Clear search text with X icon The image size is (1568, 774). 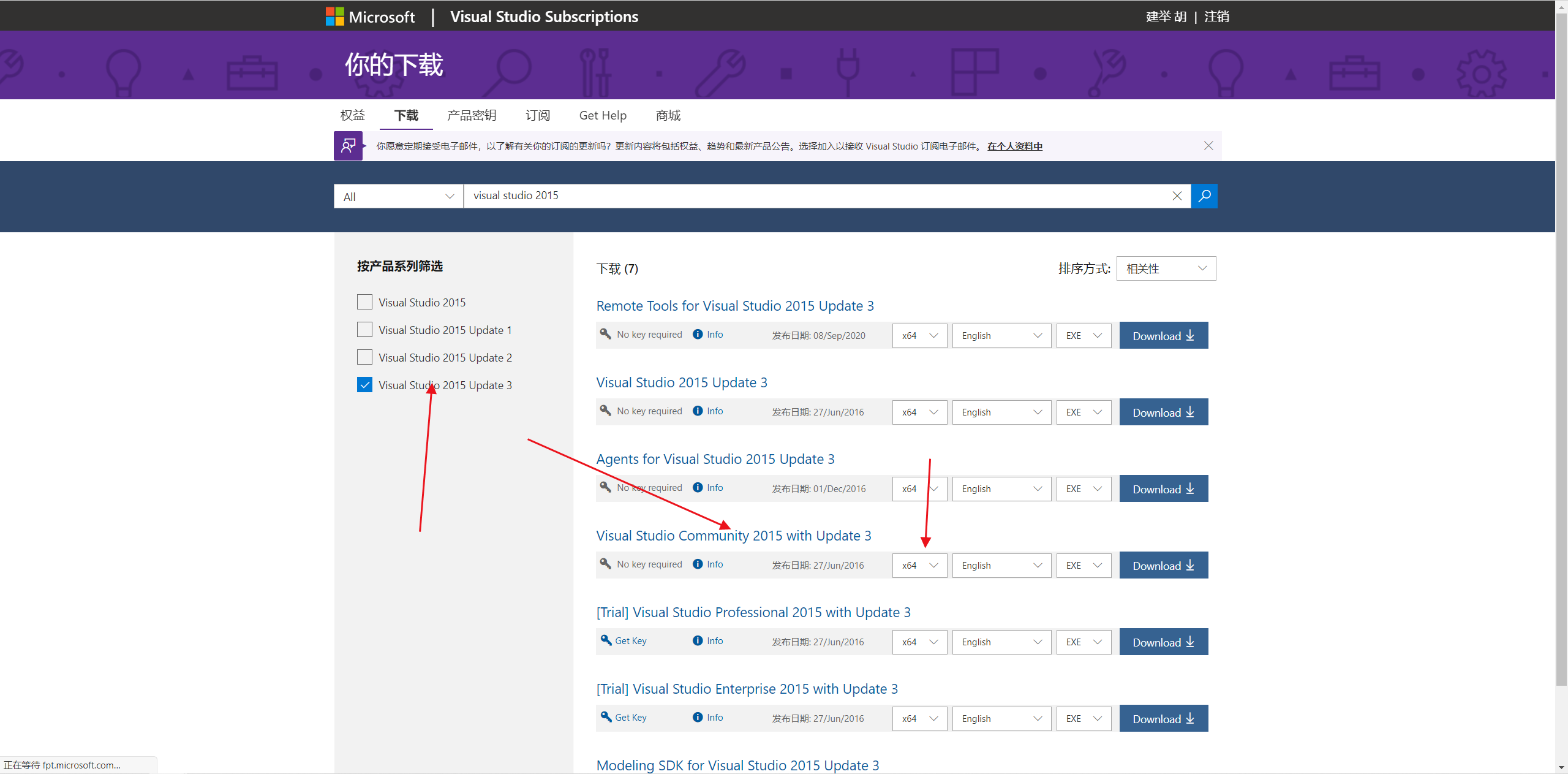(1177, 196)
